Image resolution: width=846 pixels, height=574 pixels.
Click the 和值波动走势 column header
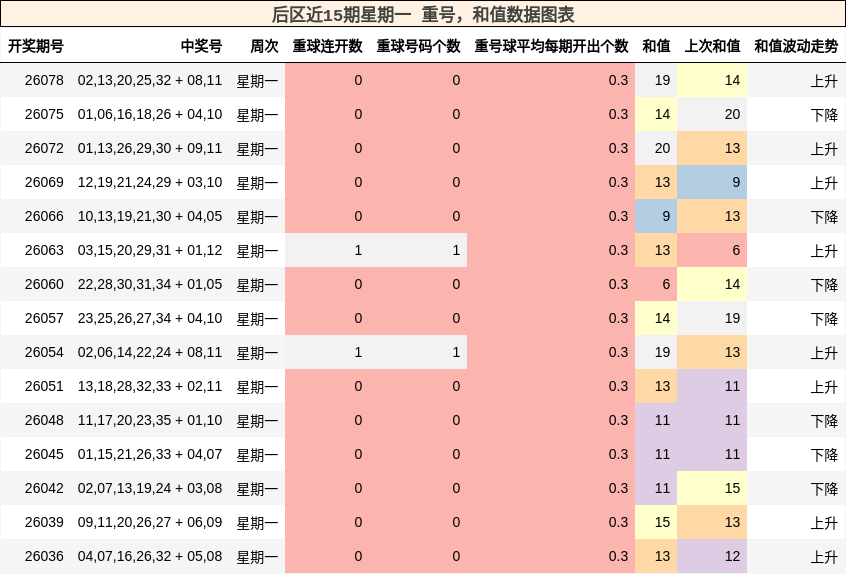click(x=796, y=46)
